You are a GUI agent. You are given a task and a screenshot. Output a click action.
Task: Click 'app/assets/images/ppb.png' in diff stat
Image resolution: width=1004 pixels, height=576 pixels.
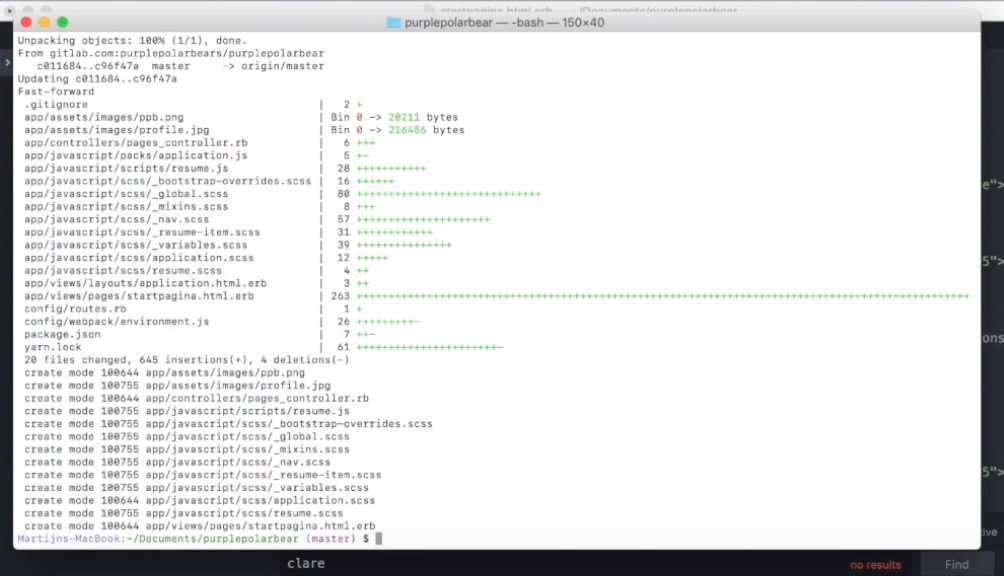pos(104,117)
